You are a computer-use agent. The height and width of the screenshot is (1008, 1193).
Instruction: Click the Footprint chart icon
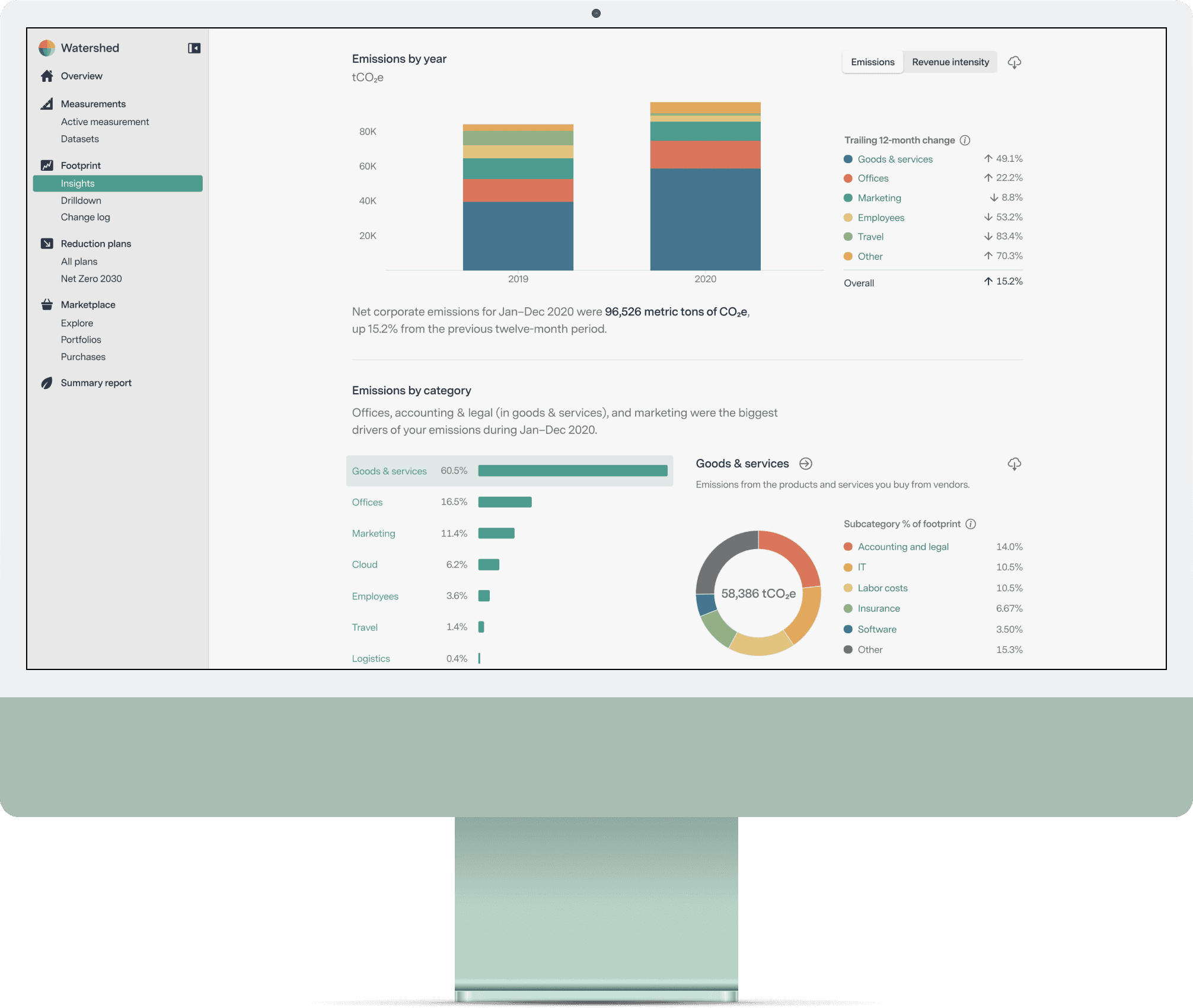click(47, 165)
